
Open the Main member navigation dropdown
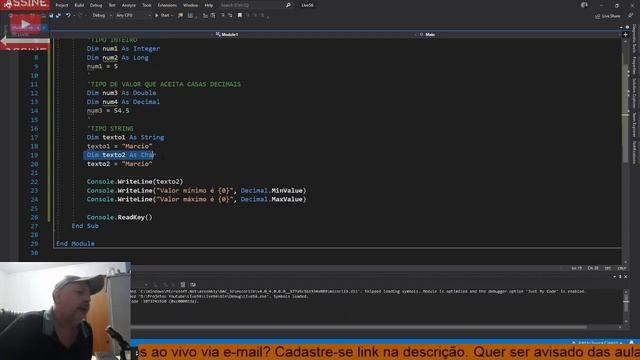(519, 35)
